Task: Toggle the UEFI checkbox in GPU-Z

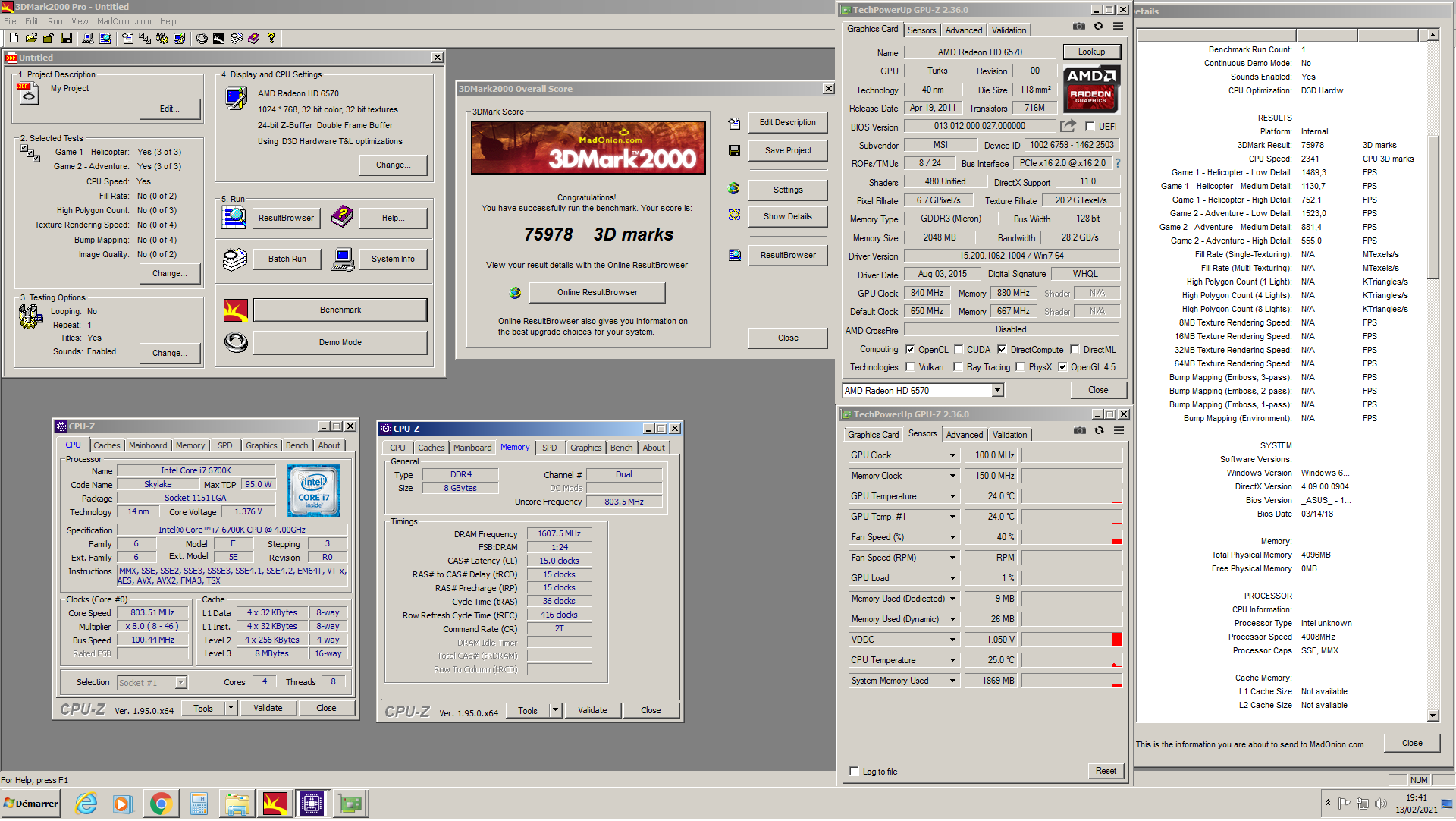Action: click(1090, 127)
